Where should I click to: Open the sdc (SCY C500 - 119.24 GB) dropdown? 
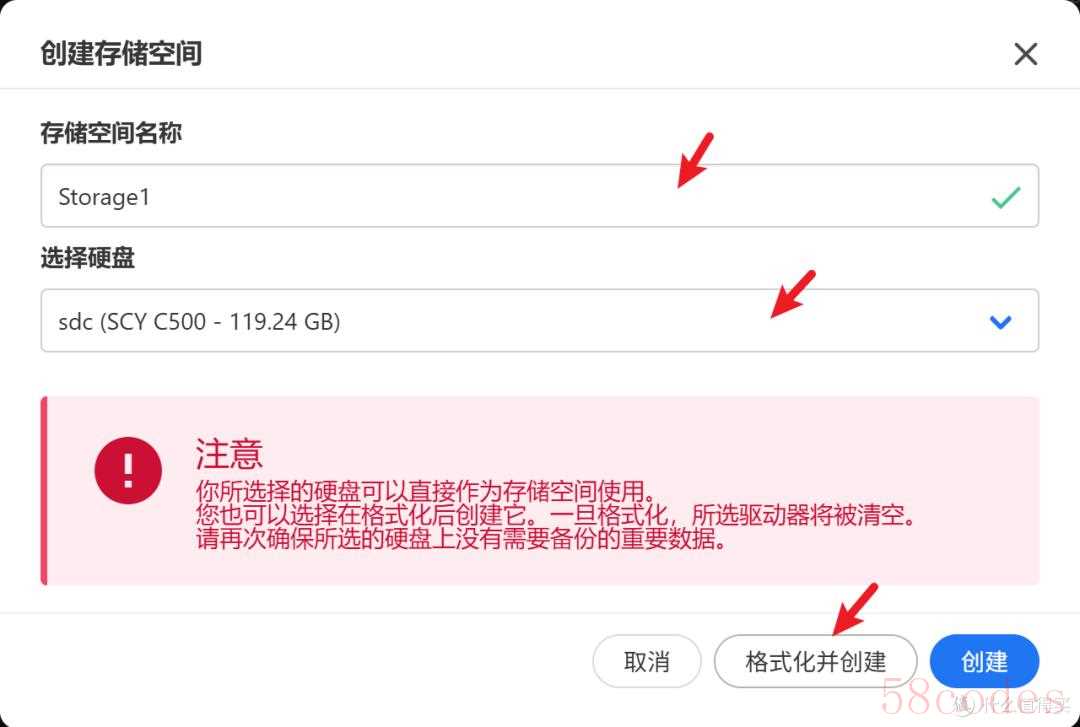coord(539,320)
